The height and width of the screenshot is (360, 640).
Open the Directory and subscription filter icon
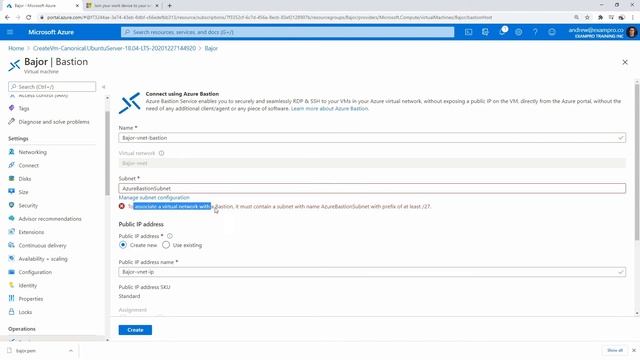(485, 32)
